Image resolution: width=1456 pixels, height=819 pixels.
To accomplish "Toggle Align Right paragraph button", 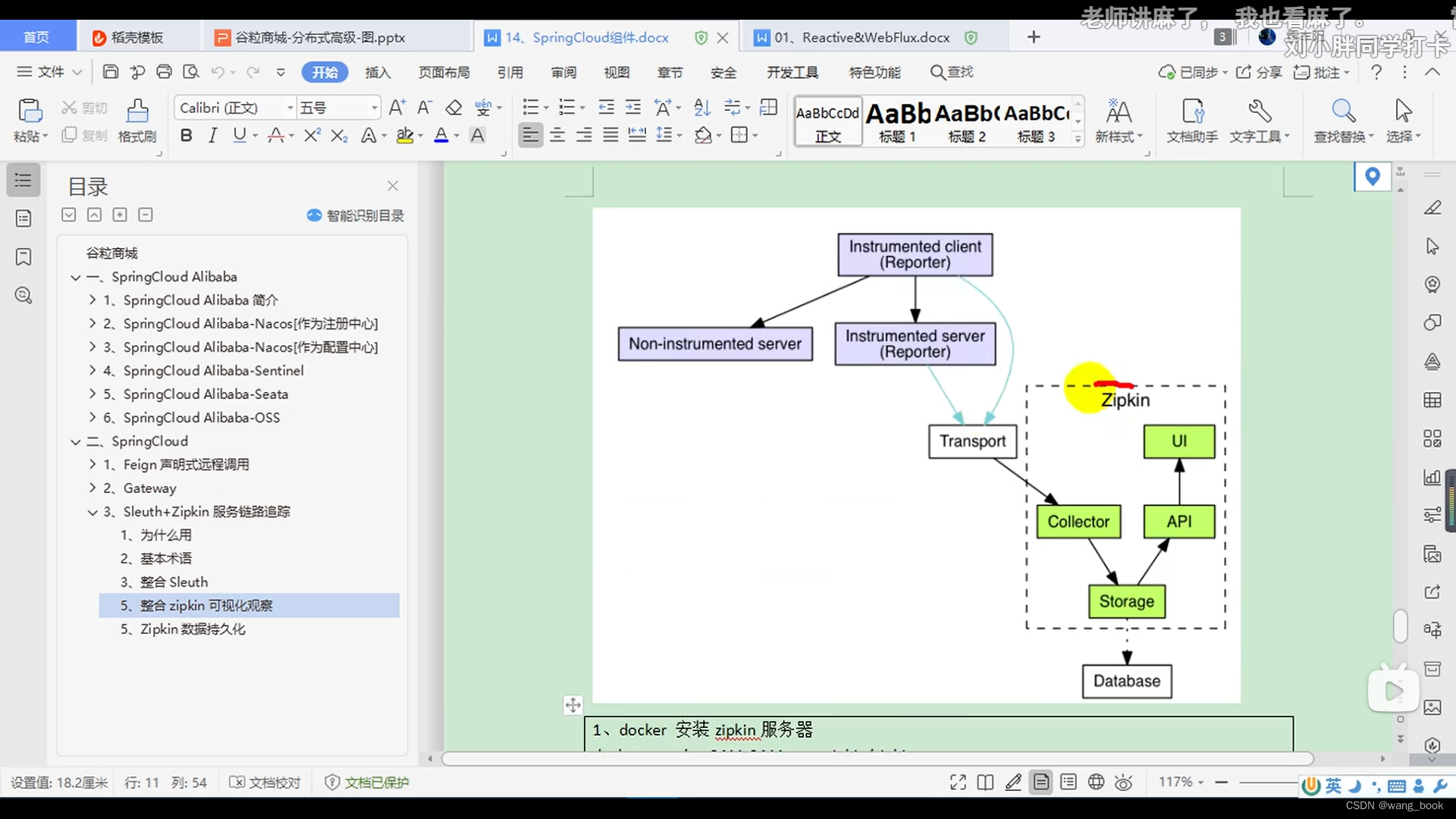I will pyautogui.click(x=584, y=136).
